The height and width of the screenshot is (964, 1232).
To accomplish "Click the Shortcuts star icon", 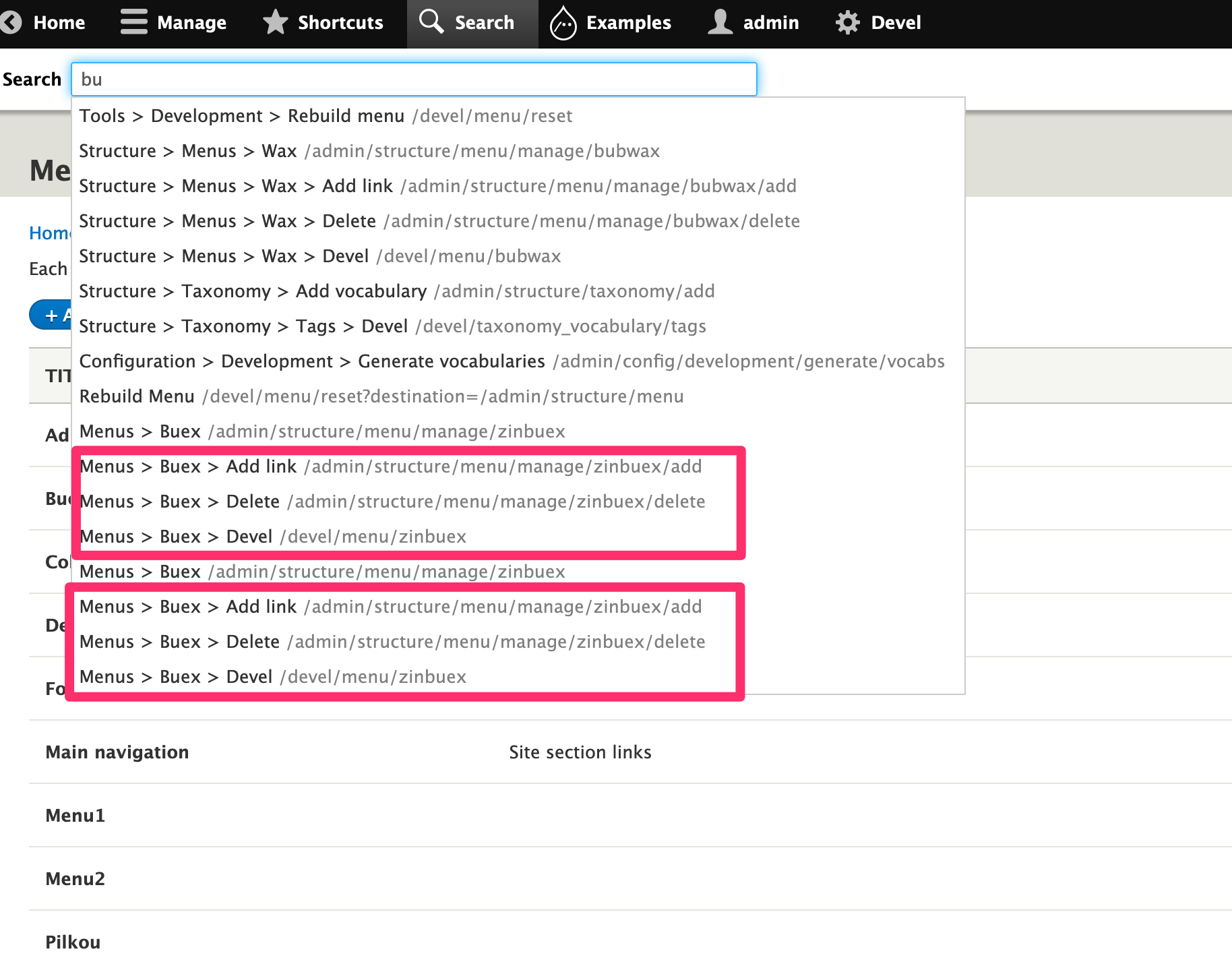I will pos(276,22).
